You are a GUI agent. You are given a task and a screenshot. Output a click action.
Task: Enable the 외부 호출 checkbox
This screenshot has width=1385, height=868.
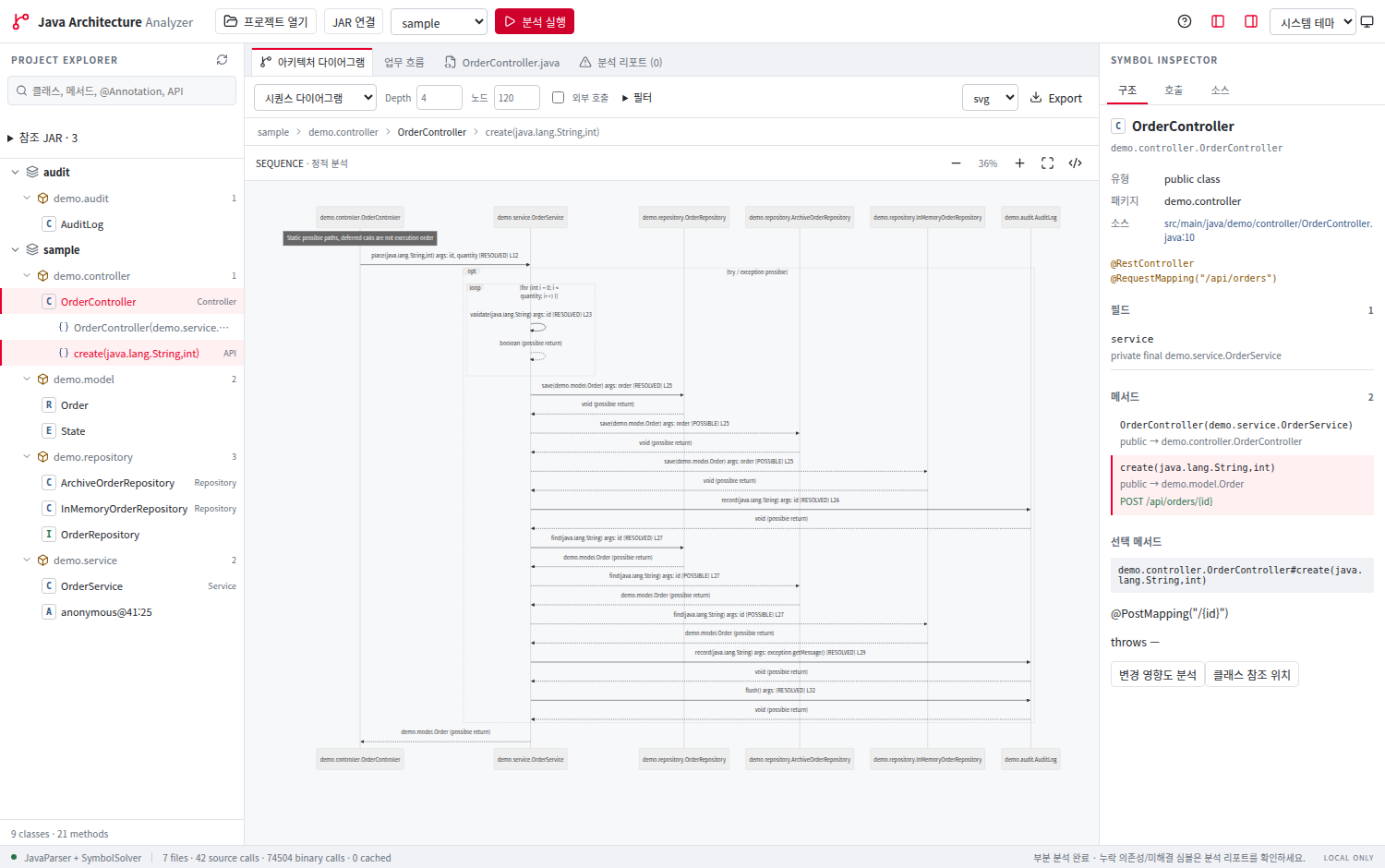pyautogui.click(x=558, y=98)
